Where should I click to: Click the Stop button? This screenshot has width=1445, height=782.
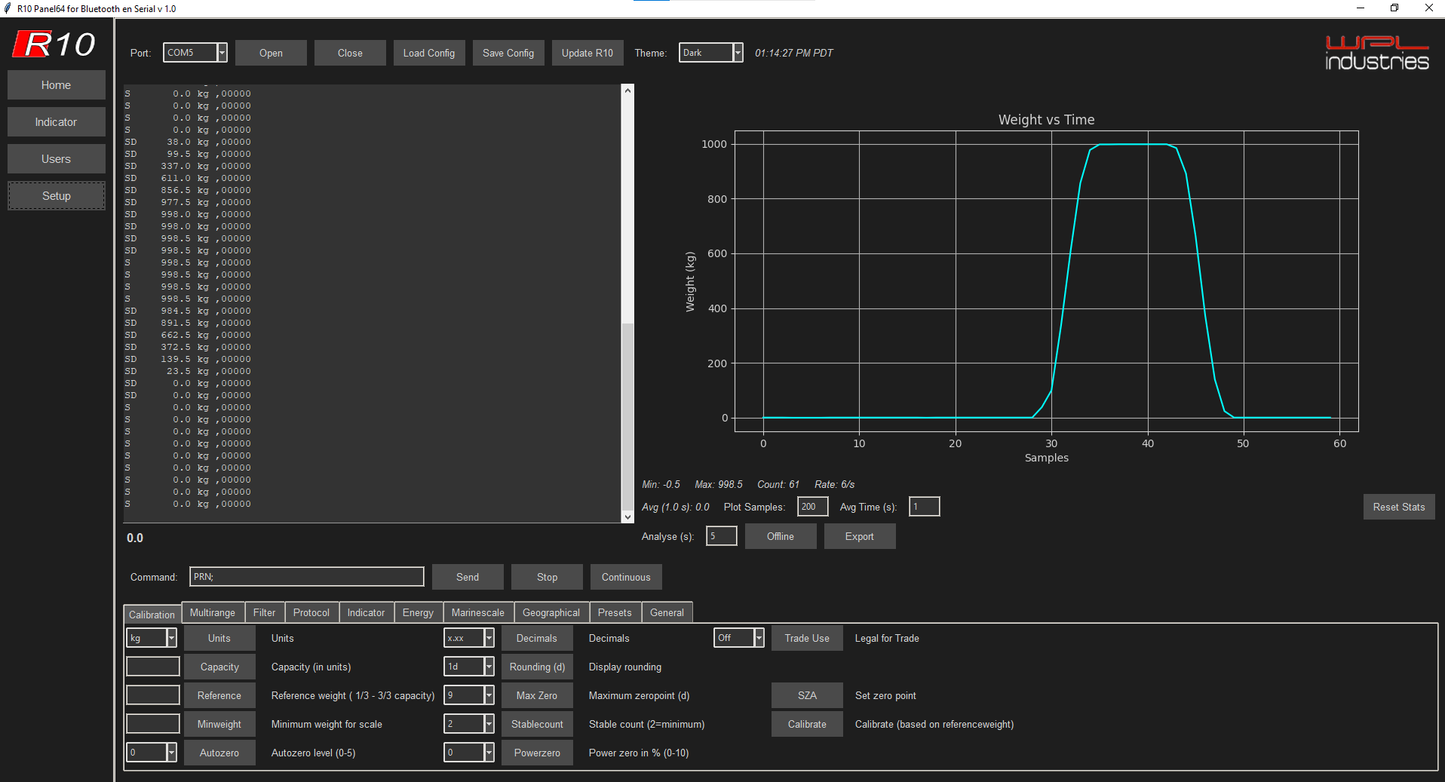click(x=547, y=577)
